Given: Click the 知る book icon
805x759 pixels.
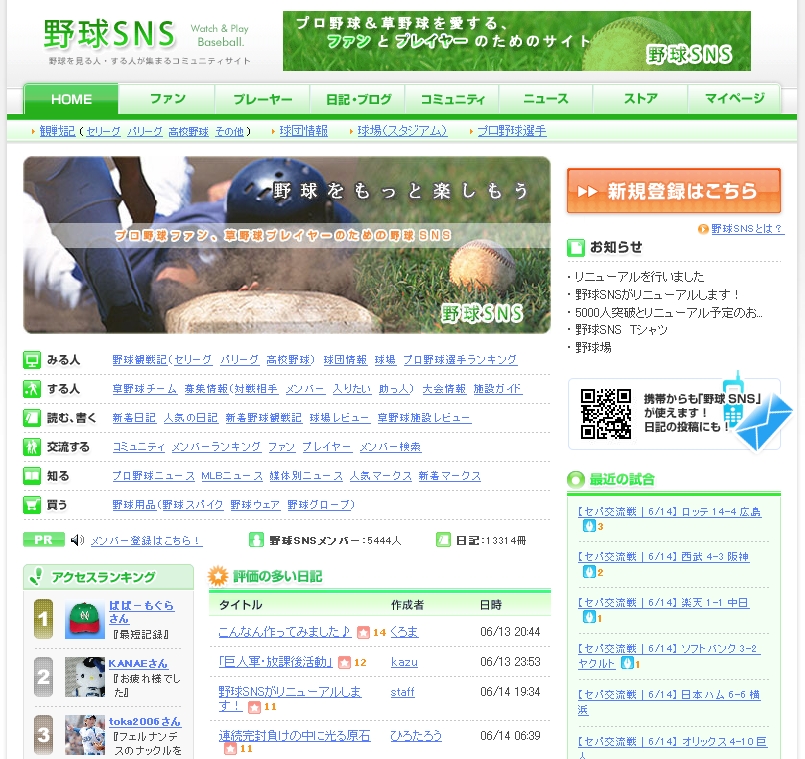Looking at the screenshot, I should 31,476.
